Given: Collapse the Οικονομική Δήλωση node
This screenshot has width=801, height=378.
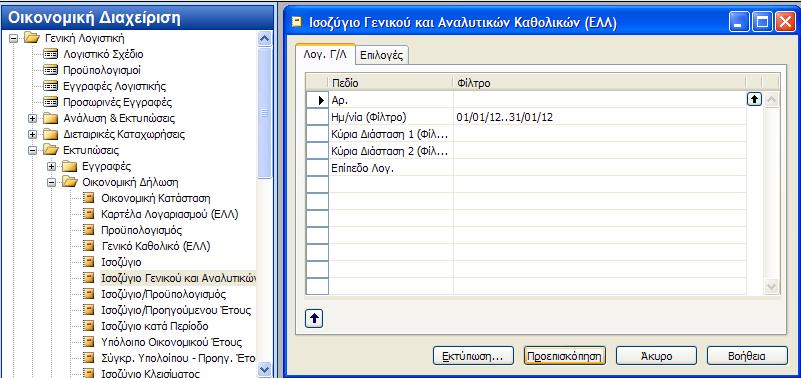Looking at the screenshot, I should click(x=51, y=182).
